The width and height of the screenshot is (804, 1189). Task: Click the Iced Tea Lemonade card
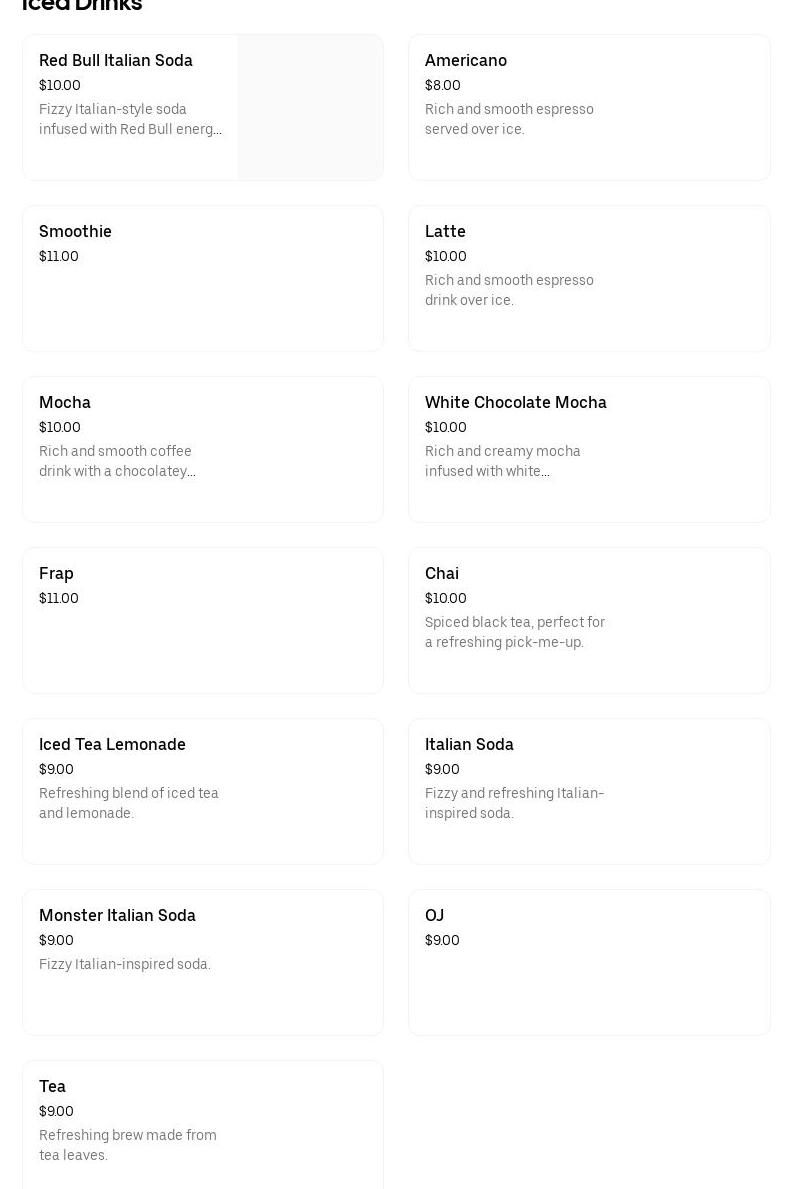coord(203,791)
